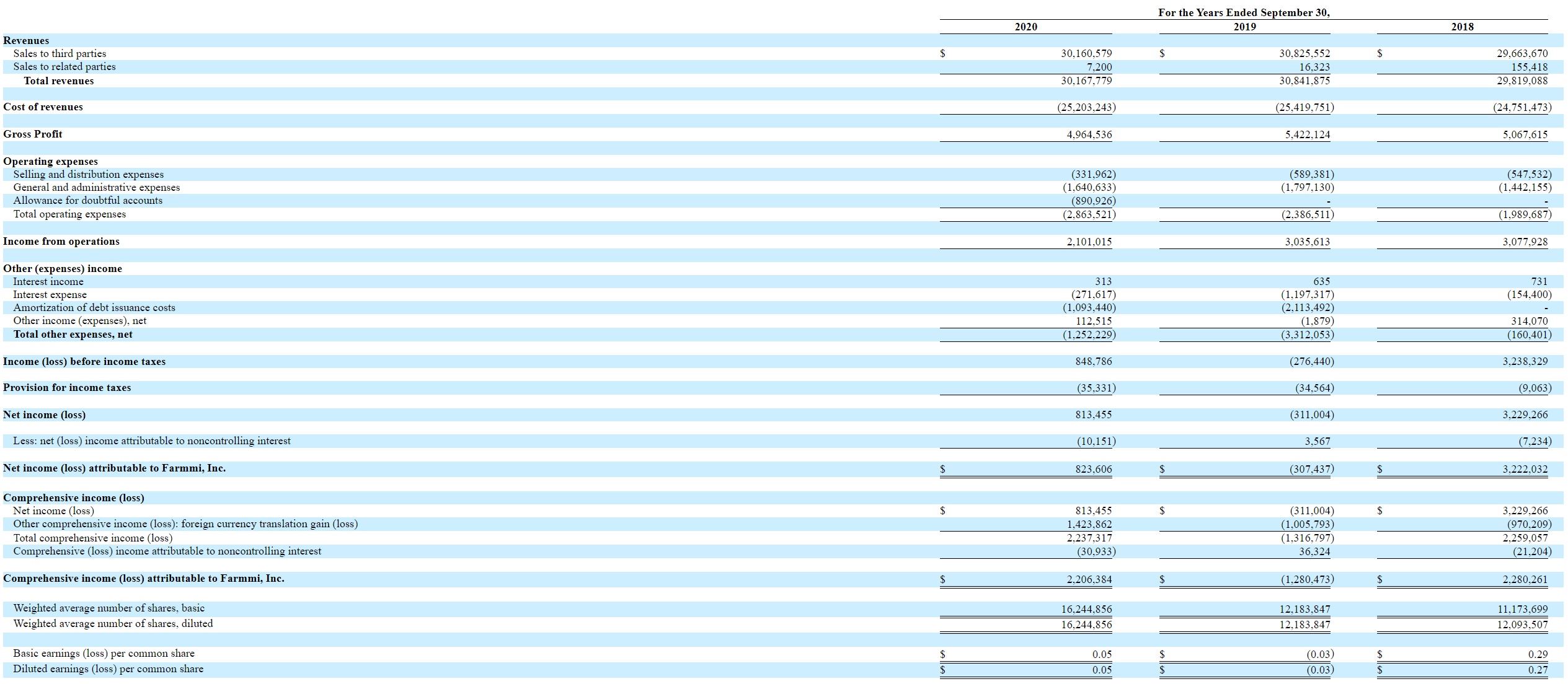Image resolution: width=1568 pixels, height=684 pixels.
Task: Select the 'Total revenues' row label
Action: pos(59,81)
